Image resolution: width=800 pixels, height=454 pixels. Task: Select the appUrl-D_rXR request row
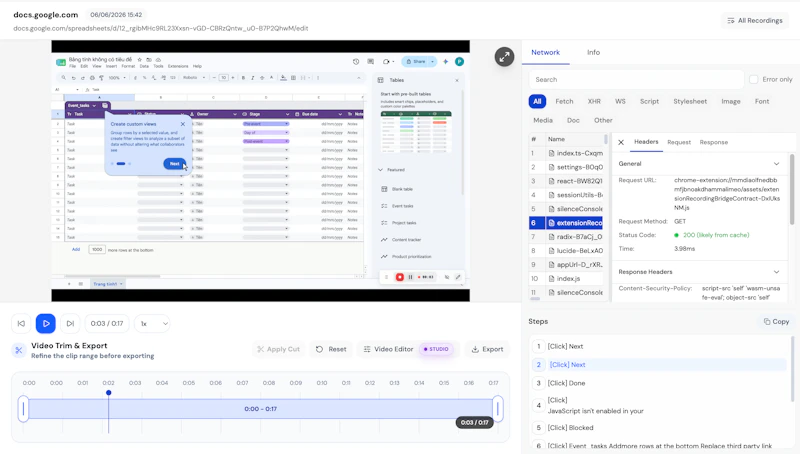566,265
